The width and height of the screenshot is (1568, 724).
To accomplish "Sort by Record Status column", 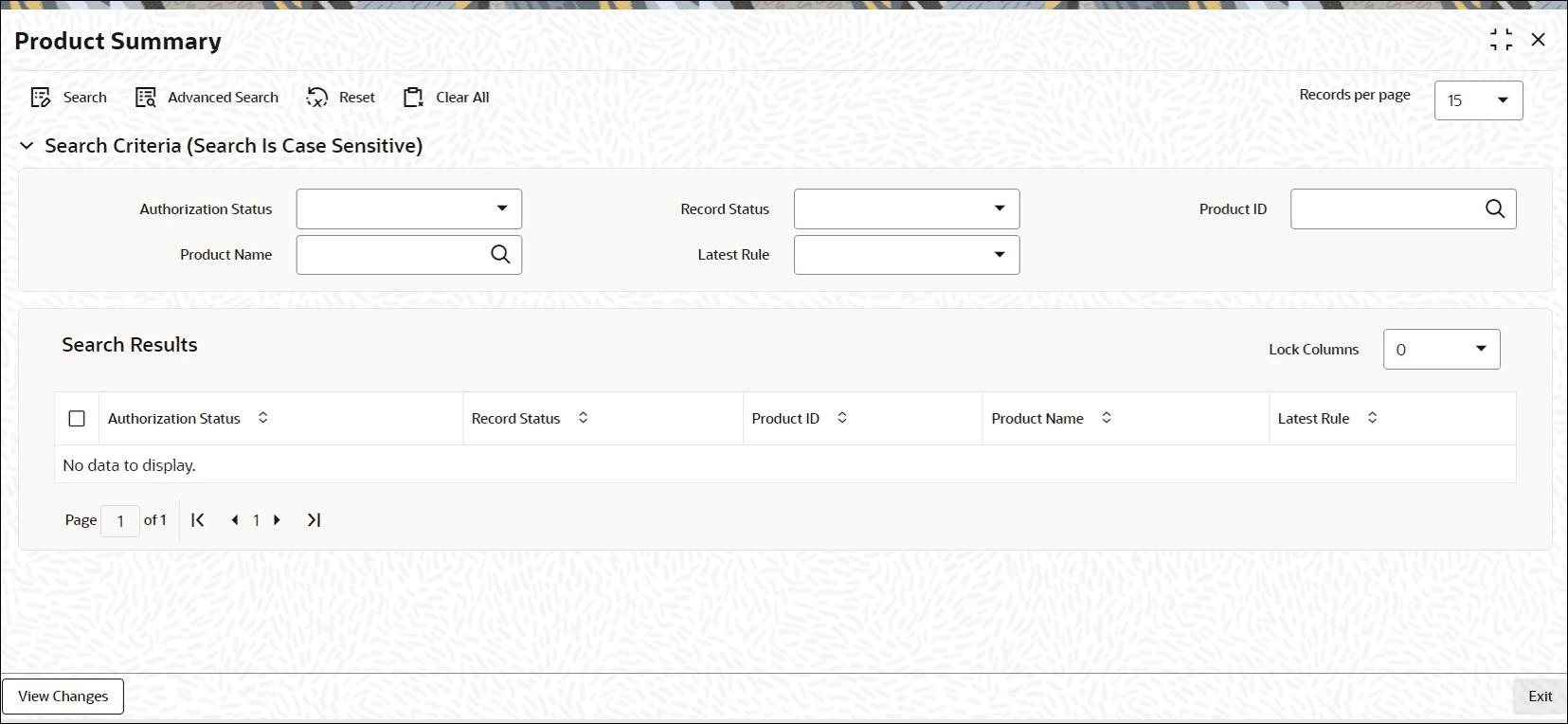I will 584,418.
